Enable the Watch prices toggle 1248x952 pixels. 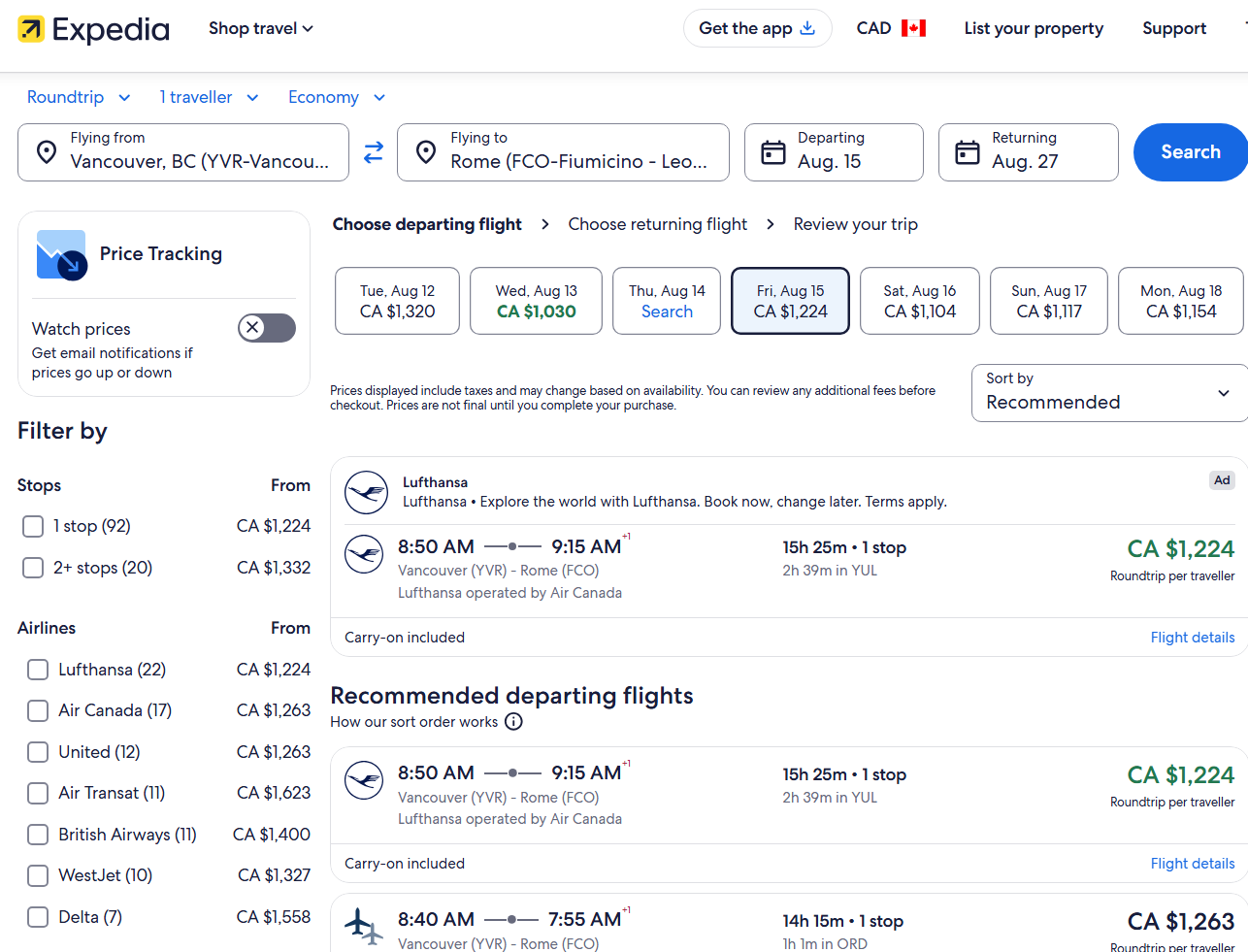pos(266,328)
